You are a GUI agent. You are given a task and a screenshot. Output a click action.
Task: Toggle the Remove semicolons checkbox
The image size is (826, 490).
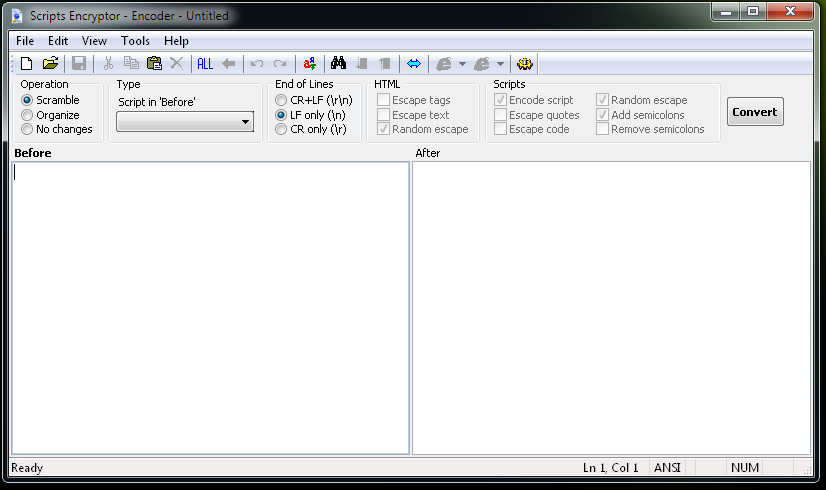pyautogui.click(x=651, y=129)
